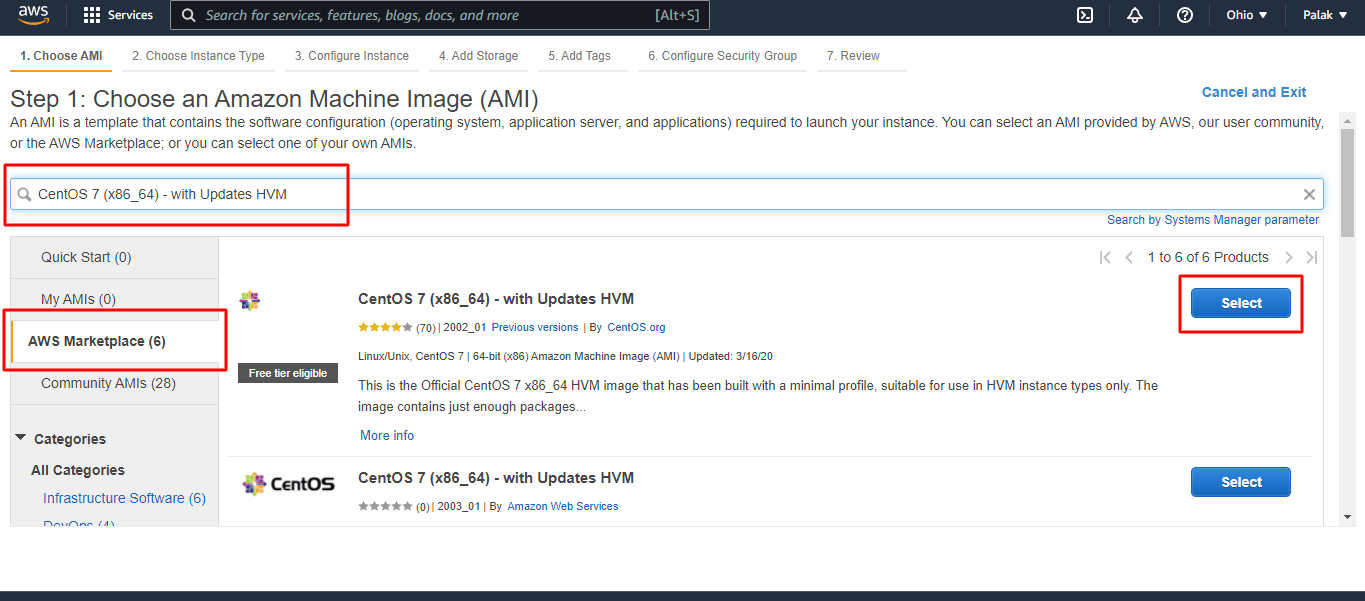
Task: Open Search by Systems Manager parameter
Action: pos(1213,220)
